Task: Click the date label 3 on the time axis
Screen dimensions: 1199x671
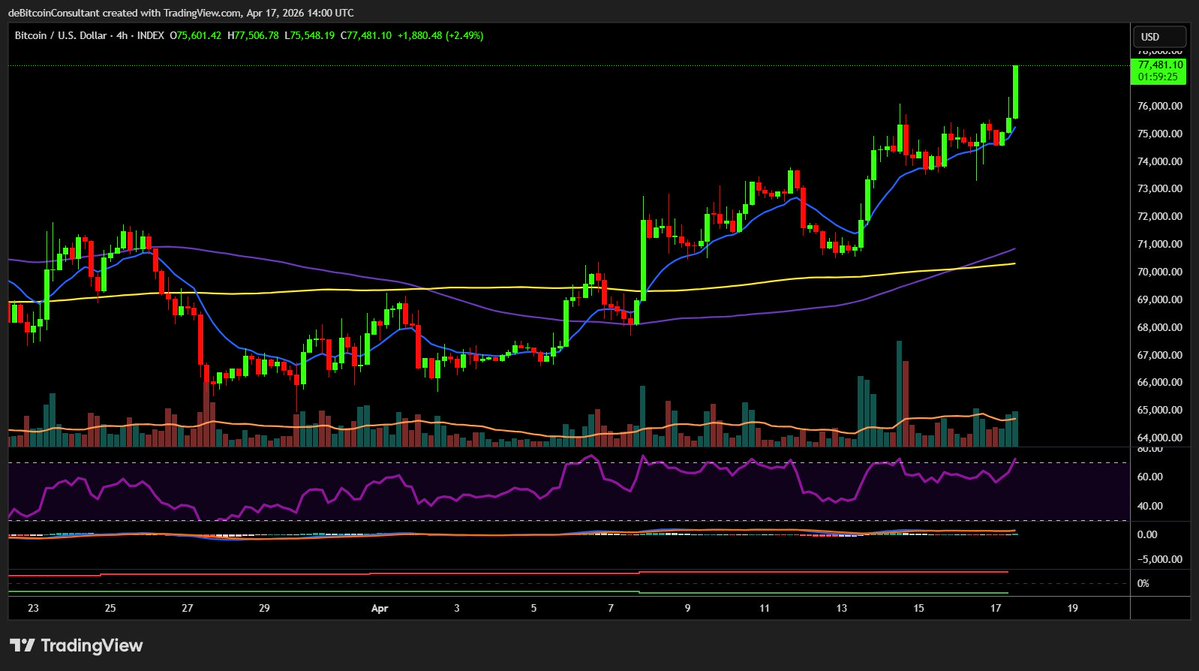Action: click(x=457, y=608)
